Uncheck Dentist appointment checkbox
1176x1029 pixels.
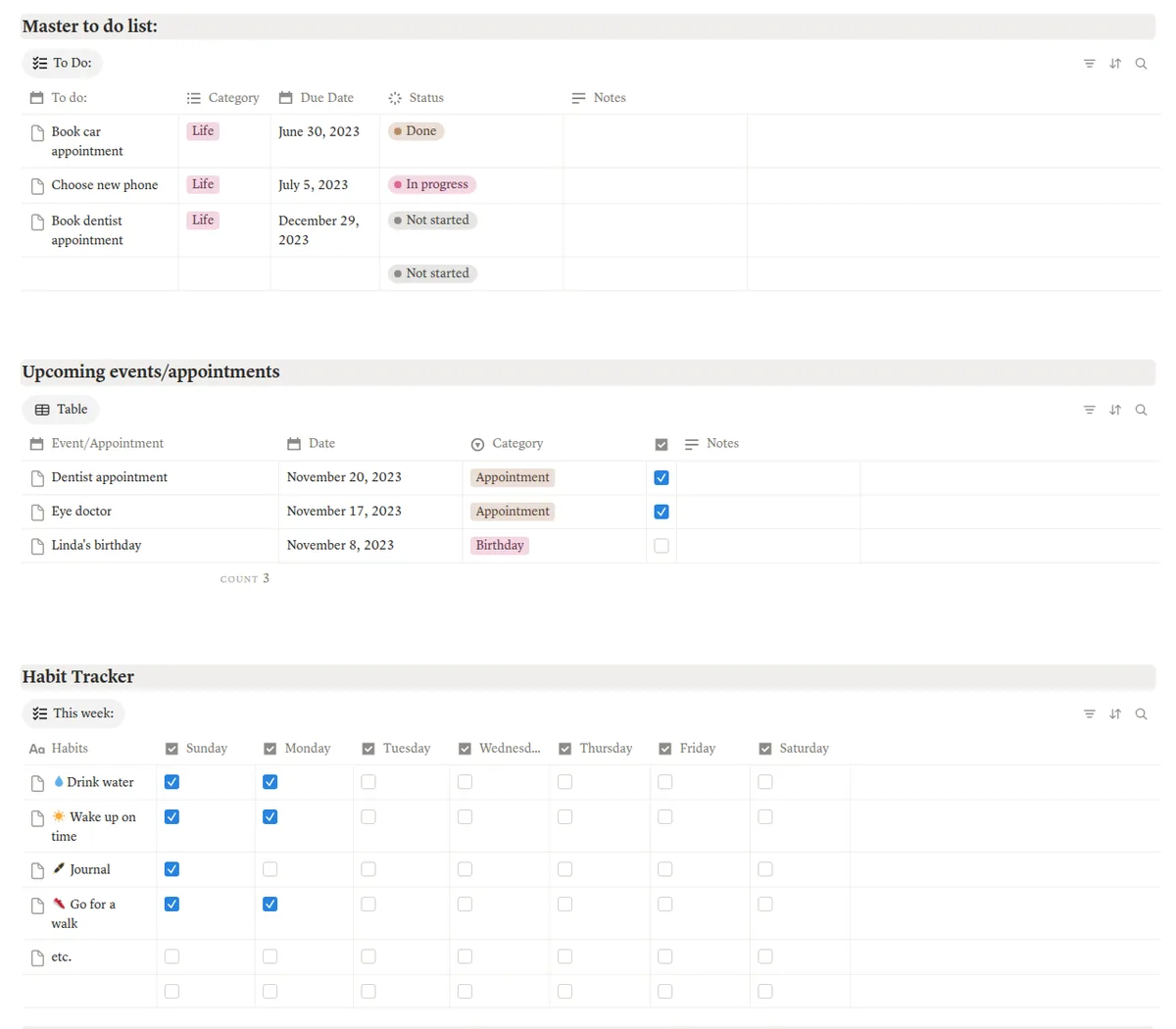(x=661, y=478)
